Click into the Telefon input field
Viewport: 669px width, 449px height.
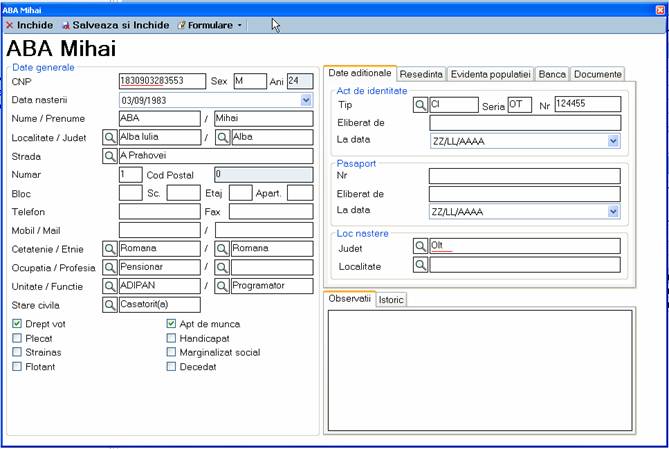pyautogui.click(x=158, y=211)
